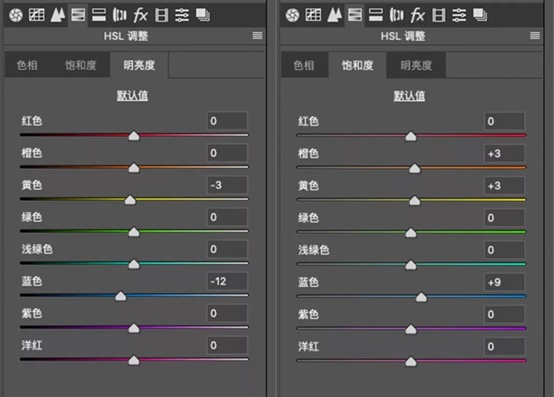Open Presets icon in left panel
Screen dimensions: 554x397
(x=182, y=15)
